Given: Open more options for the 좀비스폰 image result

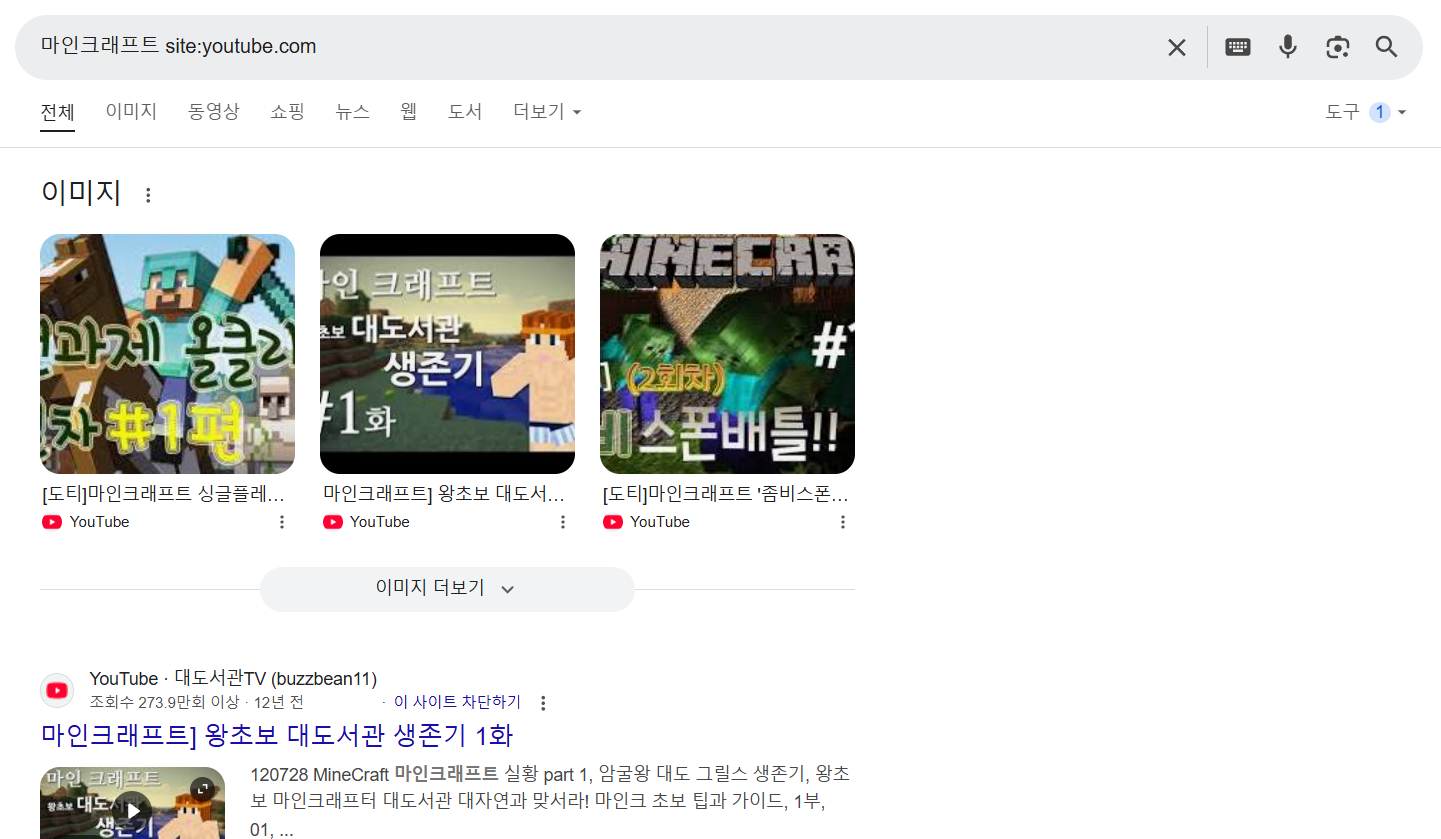Looking at the screenshot, I should (x=843, y=522).
